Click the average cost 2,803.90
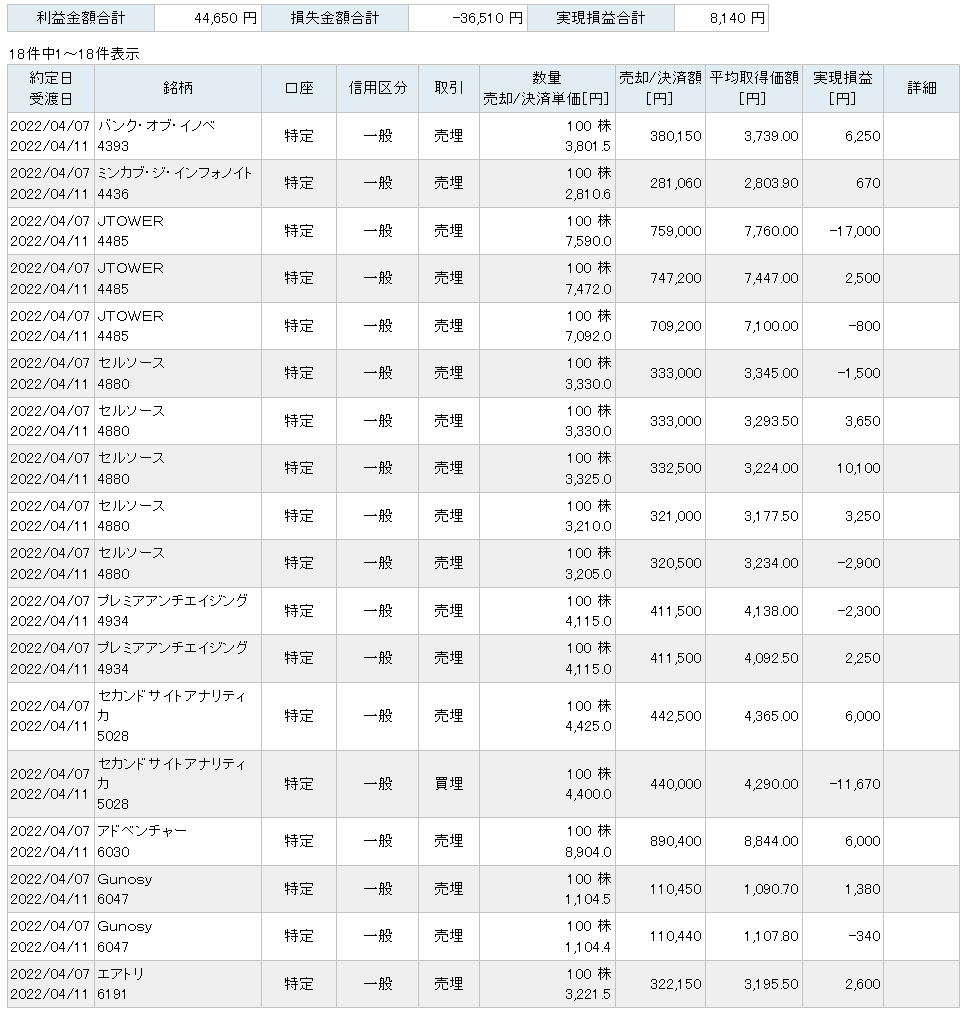Viewport: 967px width, 1015px height. (771, 183)
